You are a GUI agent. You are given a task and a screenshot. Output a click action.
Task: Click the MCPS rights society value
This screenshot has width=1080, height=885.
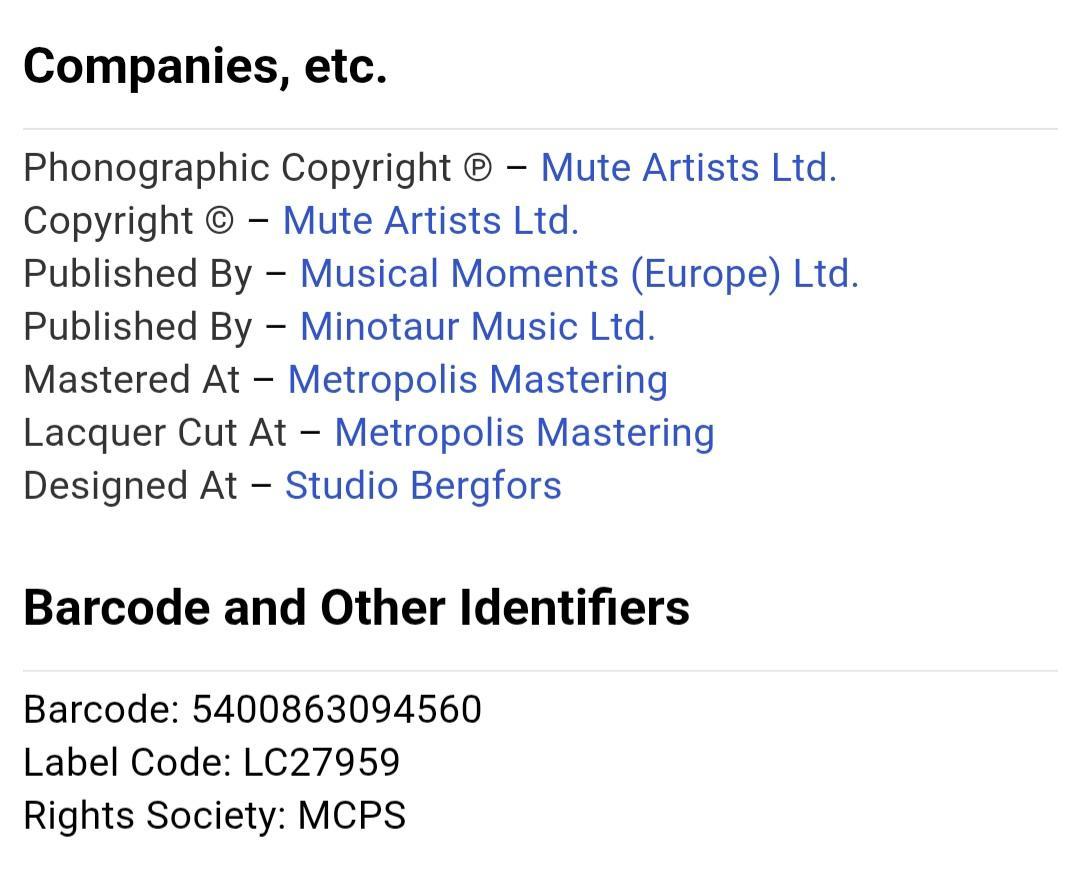352,816
